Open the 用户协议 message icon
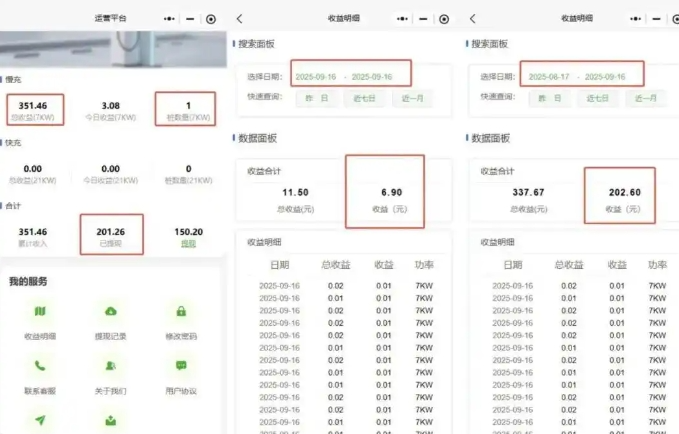The image size is (679, 434). [x=181, y=366]
